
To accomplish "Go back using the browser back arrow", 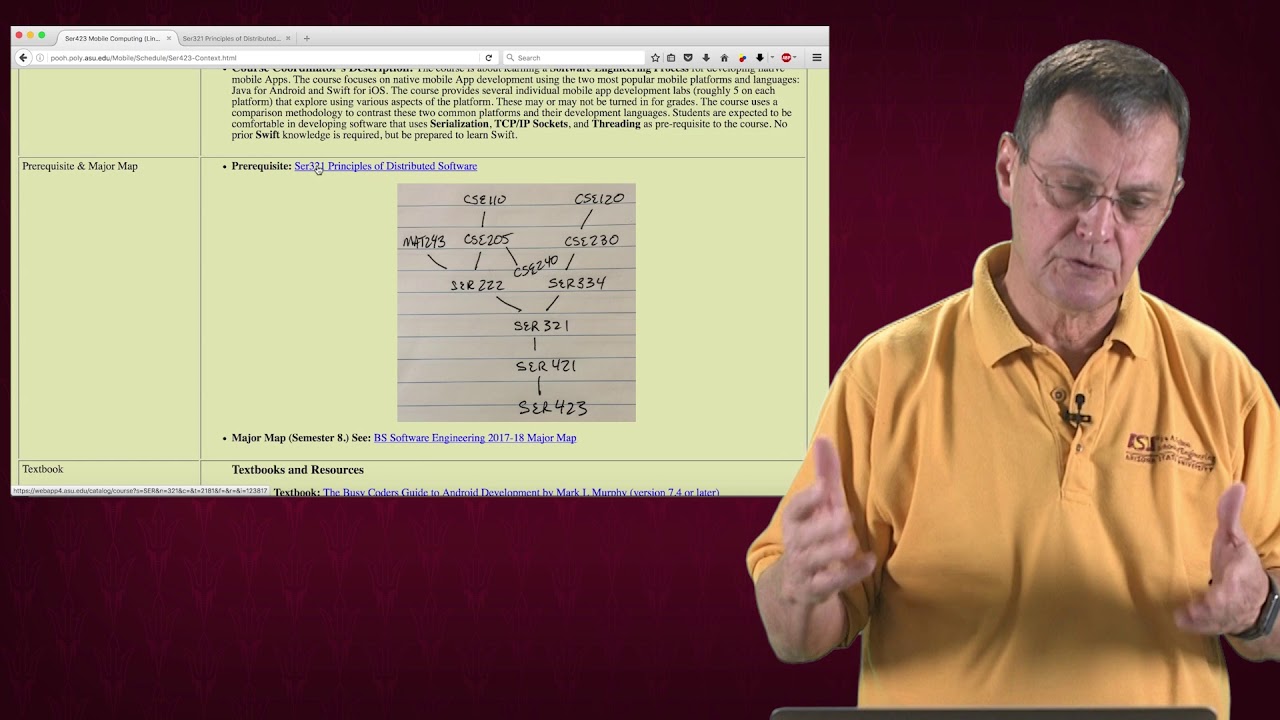I will [23, 58].
